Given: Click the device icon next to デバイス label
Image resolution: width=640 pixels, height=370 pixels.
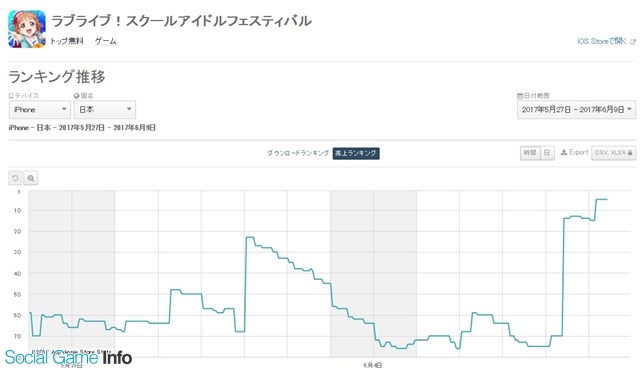Looking at the screenshot, I should [11, 96].
